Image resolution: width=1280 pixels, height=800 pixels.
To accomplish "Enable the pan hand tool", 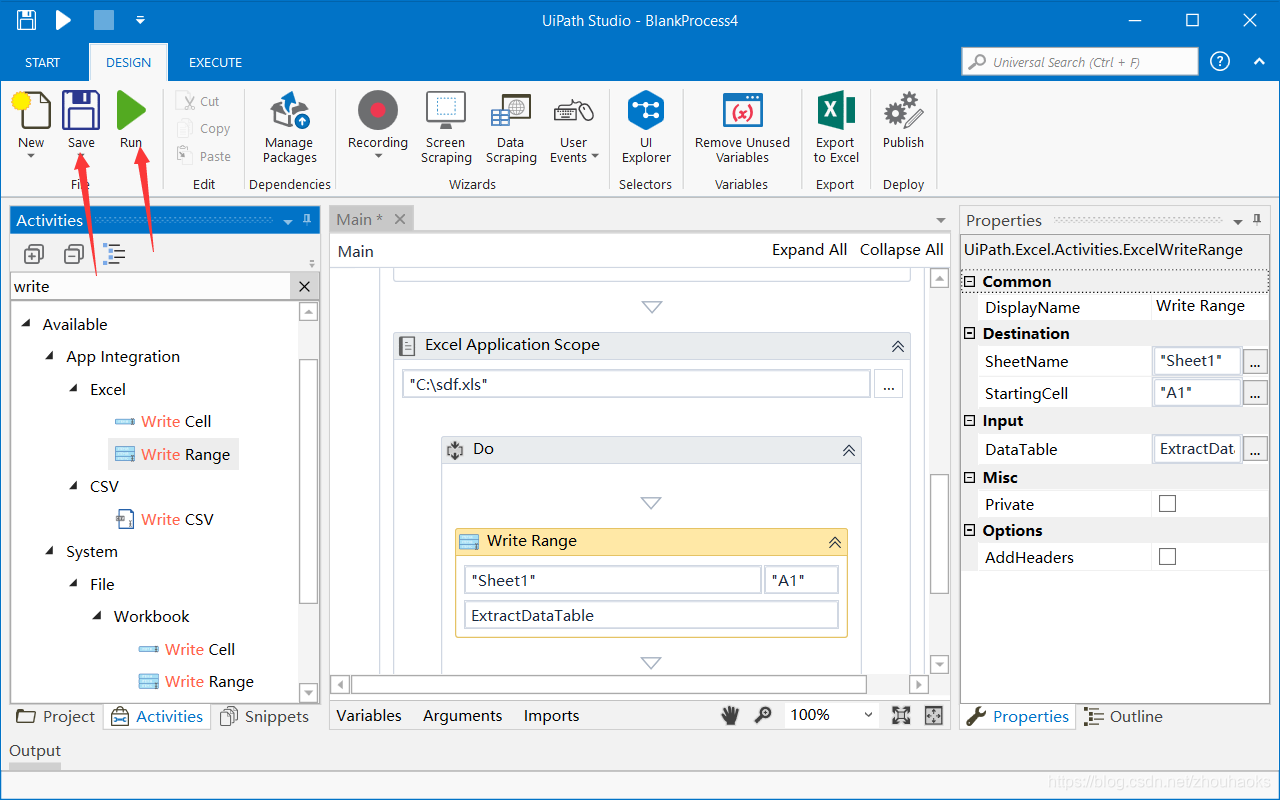I will click(x=731, y=715).
